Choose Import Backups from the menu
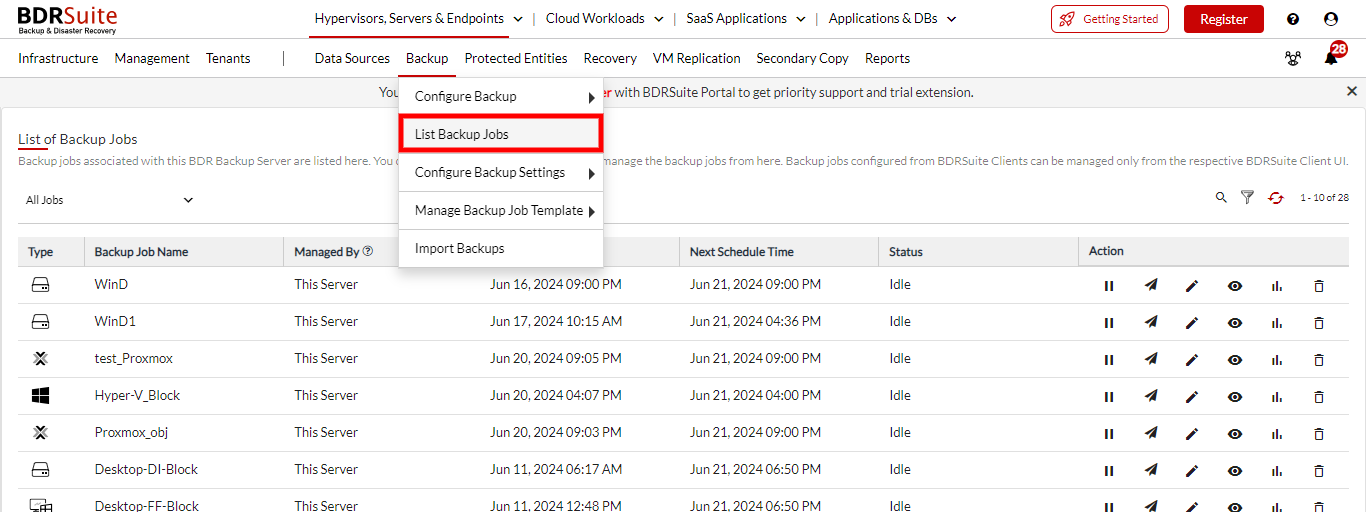The height and width of the screenshot is (512, 1366). click(501, 248)
